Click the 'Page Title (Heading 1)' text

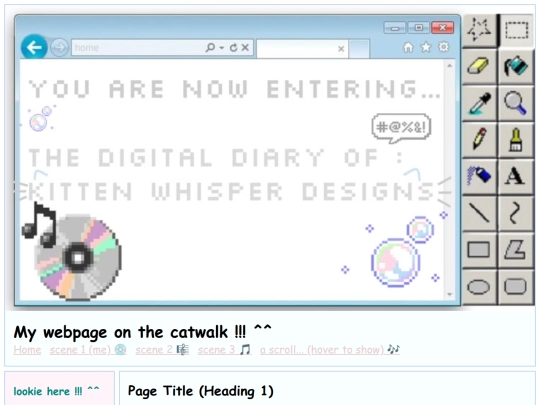coord(201,391)
